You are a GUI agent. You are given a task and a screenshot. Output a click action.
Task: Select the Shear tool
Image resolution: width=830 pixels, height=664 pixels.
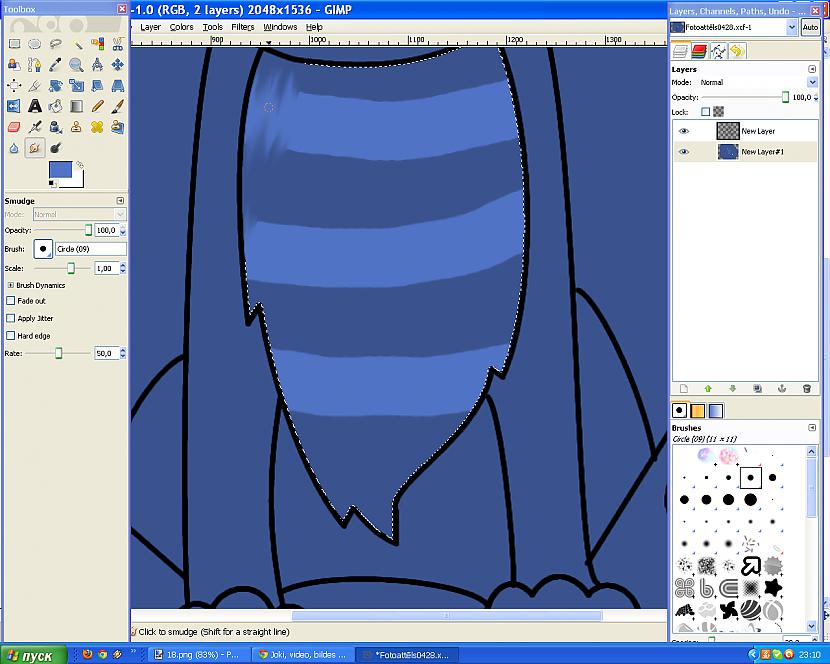(x=97, y=85)
